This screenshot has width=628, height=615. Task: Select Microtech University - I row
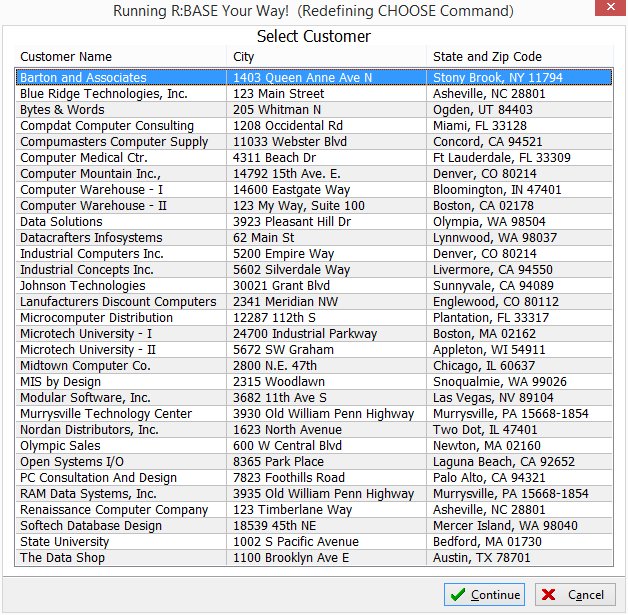[86, 334]
